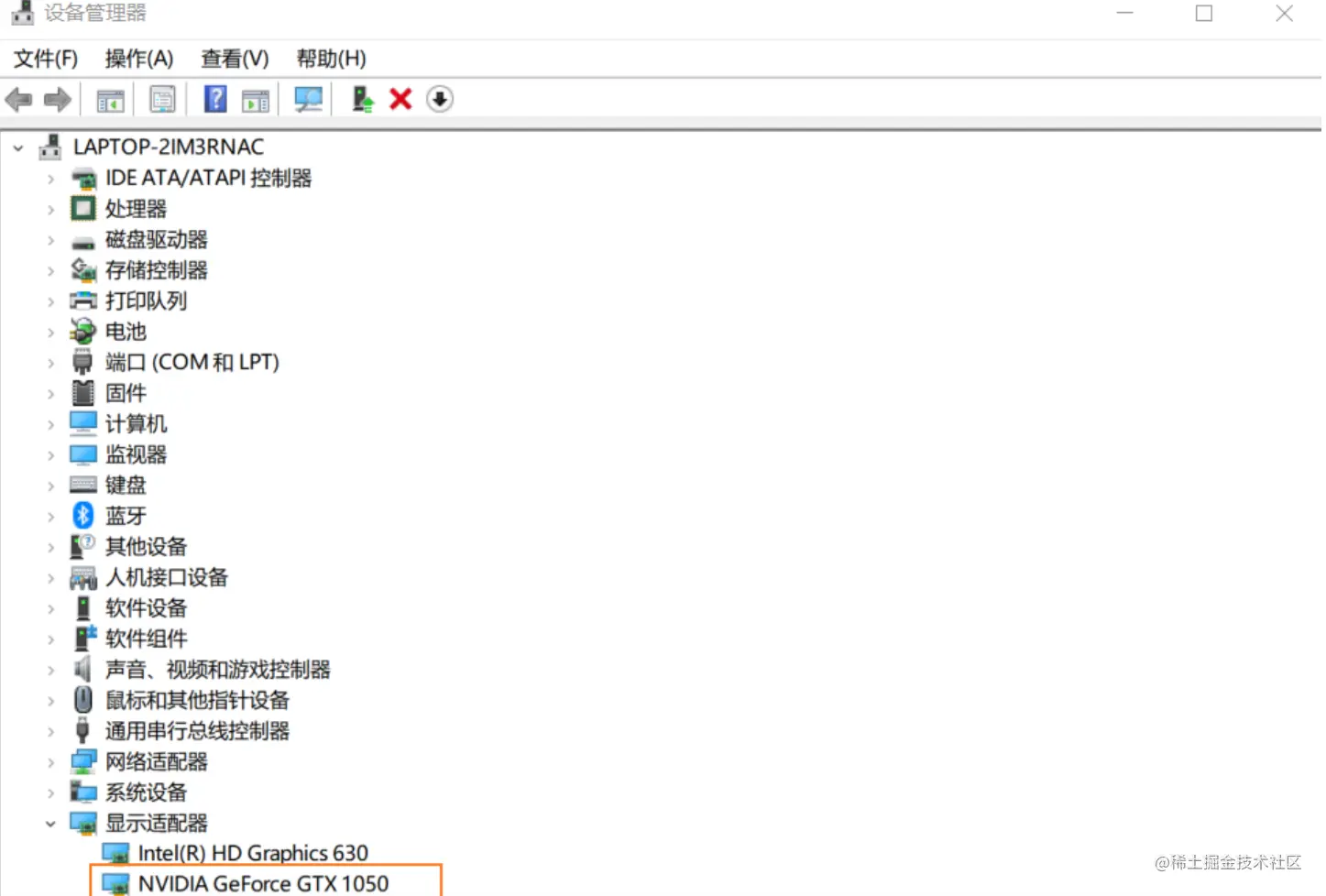Select the 人机接口设备 label
Viewport: 1326px width, 896px height.
(167, 577)
